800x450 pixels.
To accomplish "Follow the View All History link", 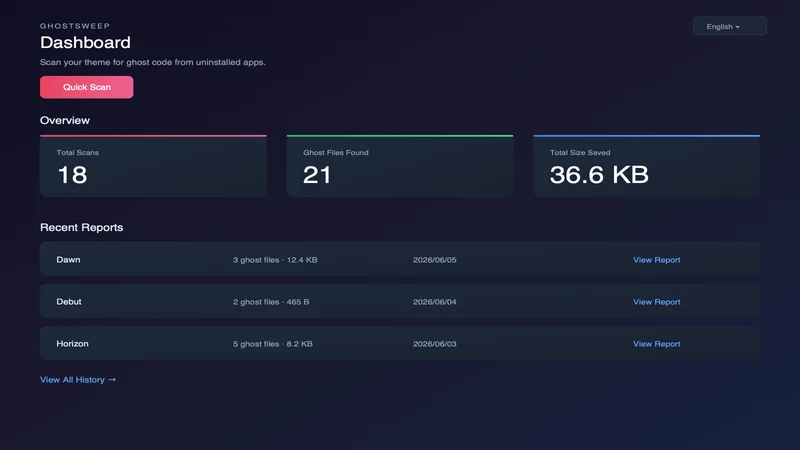I will coord(78,380).
